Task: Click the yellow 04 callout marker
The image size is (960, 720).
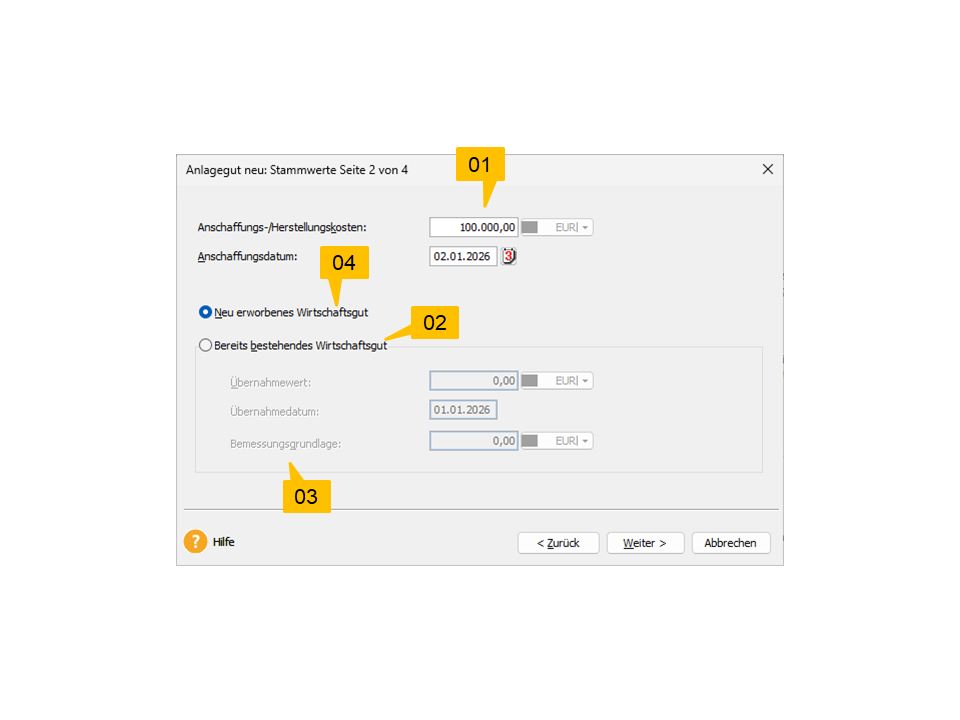Action: 344,263
